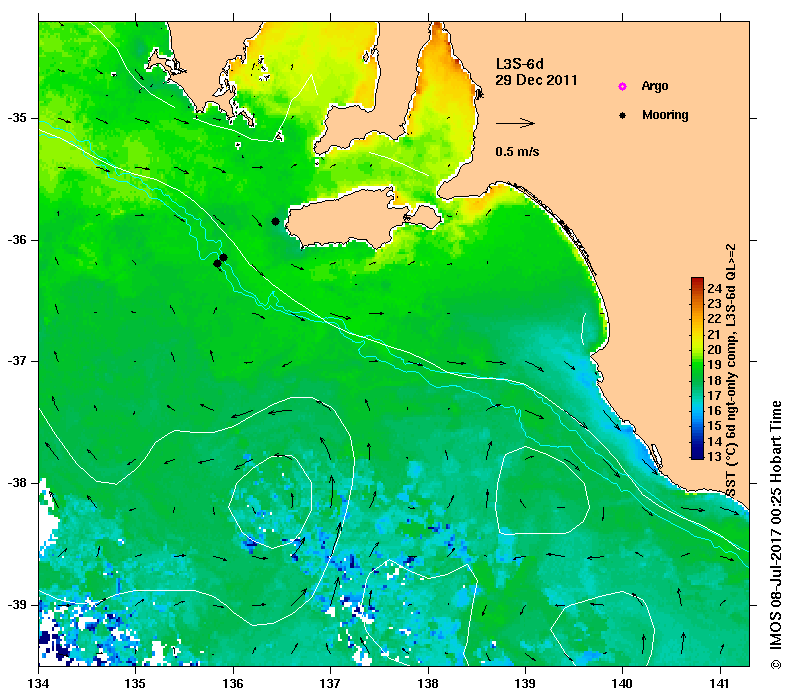Image resolution: width=791 pixels, height=700 pixels.
Task: Click the SST color scale bar
Action: tap(697, 368)
